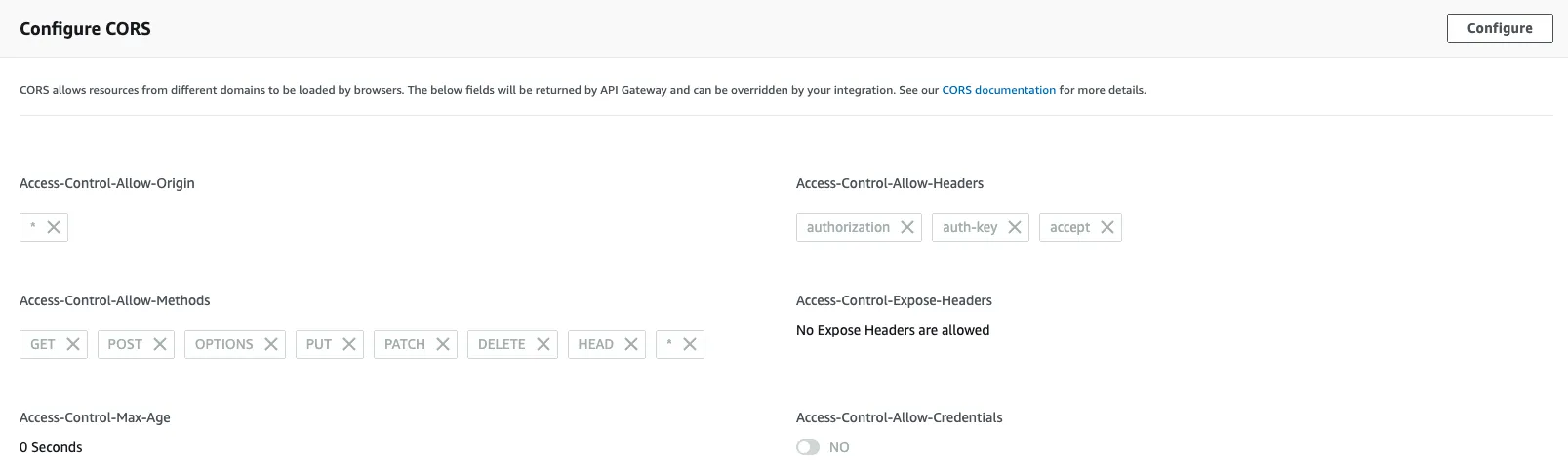Remove the GET method tag
1568x475 pixels.
73,344
